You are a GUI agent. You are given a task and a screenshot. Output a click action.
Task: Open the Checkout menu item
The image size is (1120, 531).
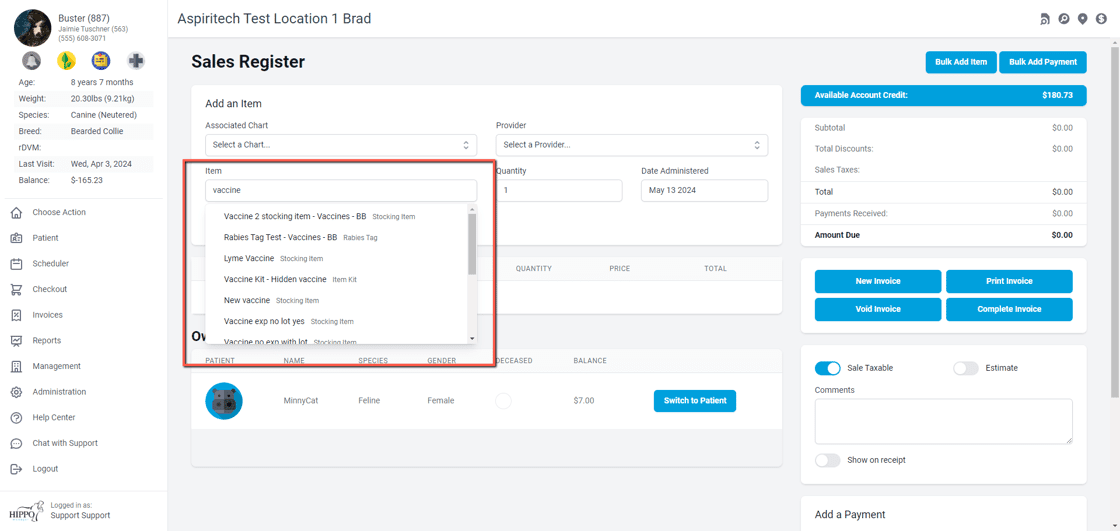click(49, 289)
